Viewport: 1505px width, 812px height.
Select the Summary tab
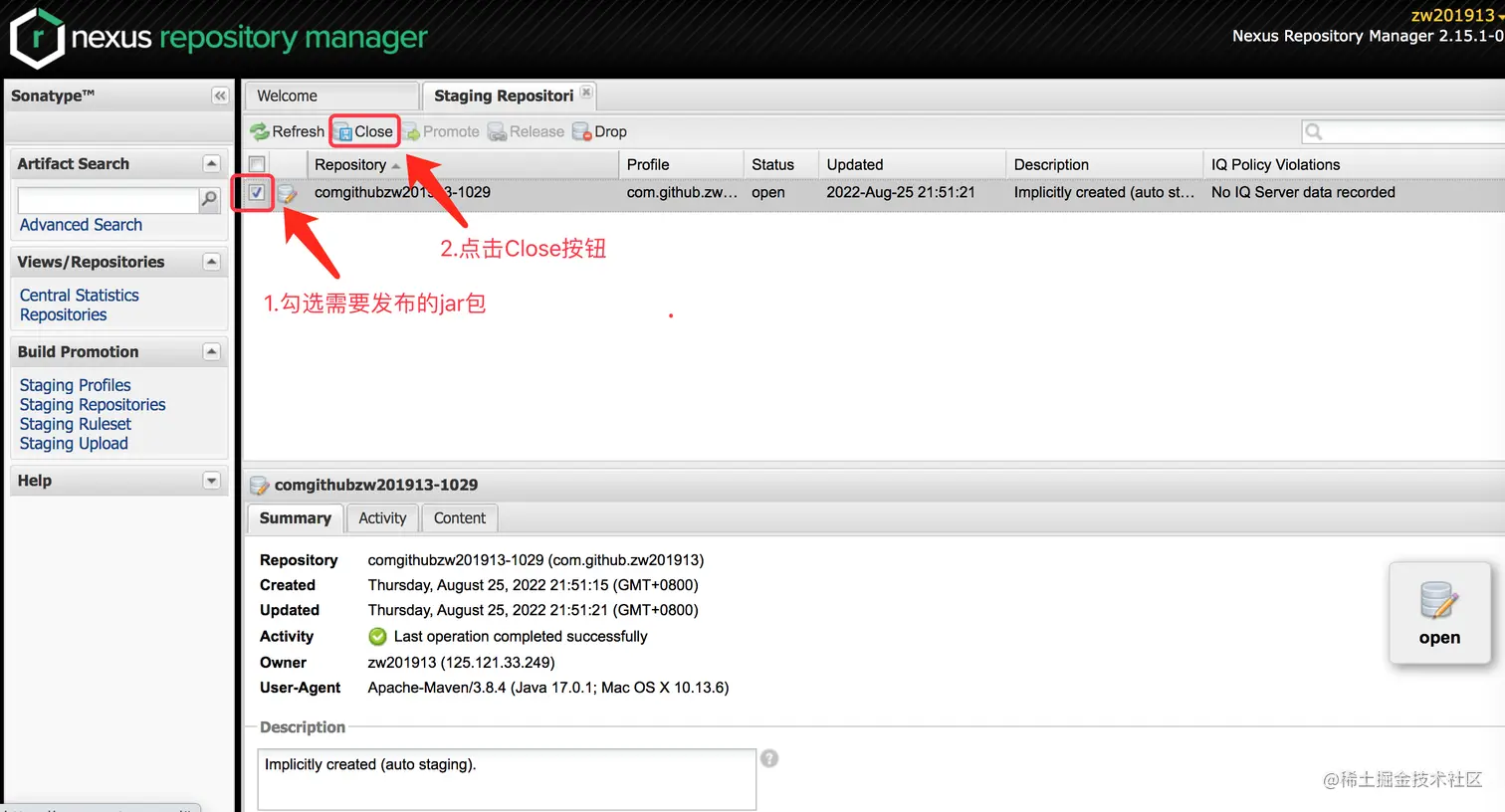click(296, 518)
